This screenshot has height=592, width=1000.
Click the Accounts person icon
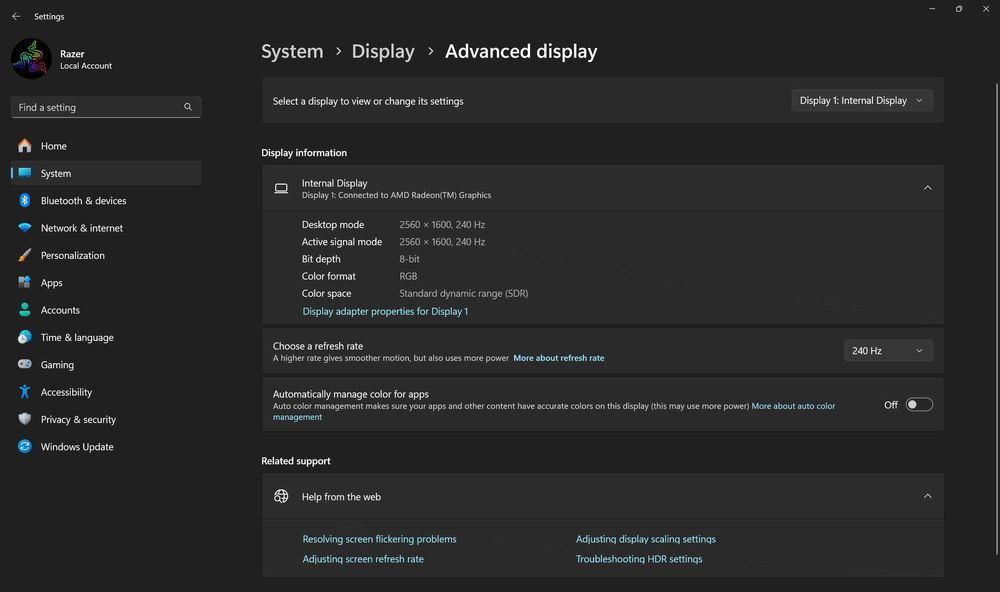tap(25, 309)
